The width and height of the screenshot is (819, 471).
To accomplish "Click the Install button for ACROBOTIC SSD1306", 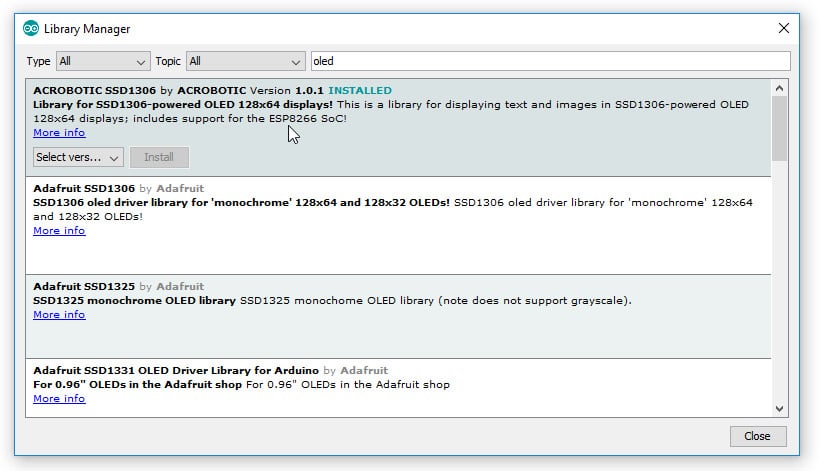I will 159,157.
